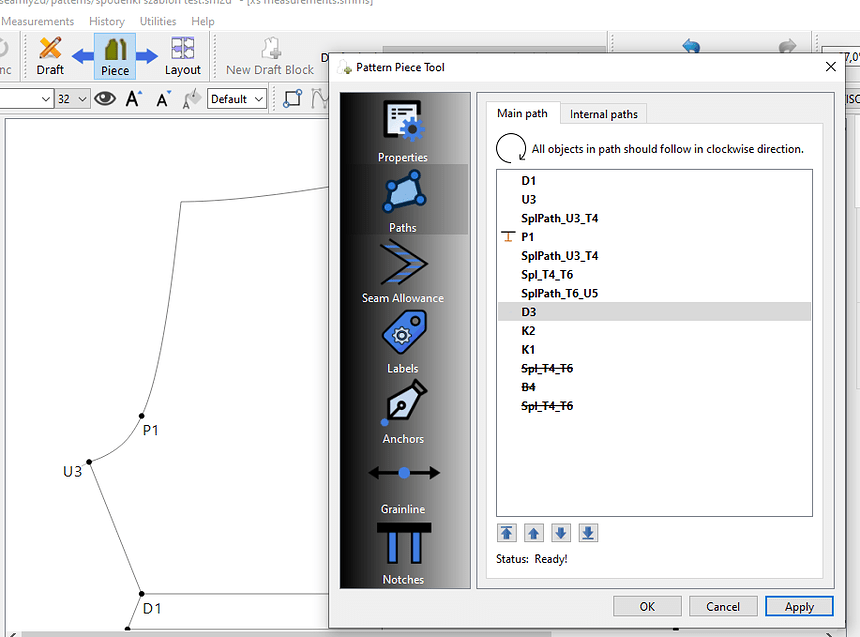Open the Notches section

coord(403,552)
